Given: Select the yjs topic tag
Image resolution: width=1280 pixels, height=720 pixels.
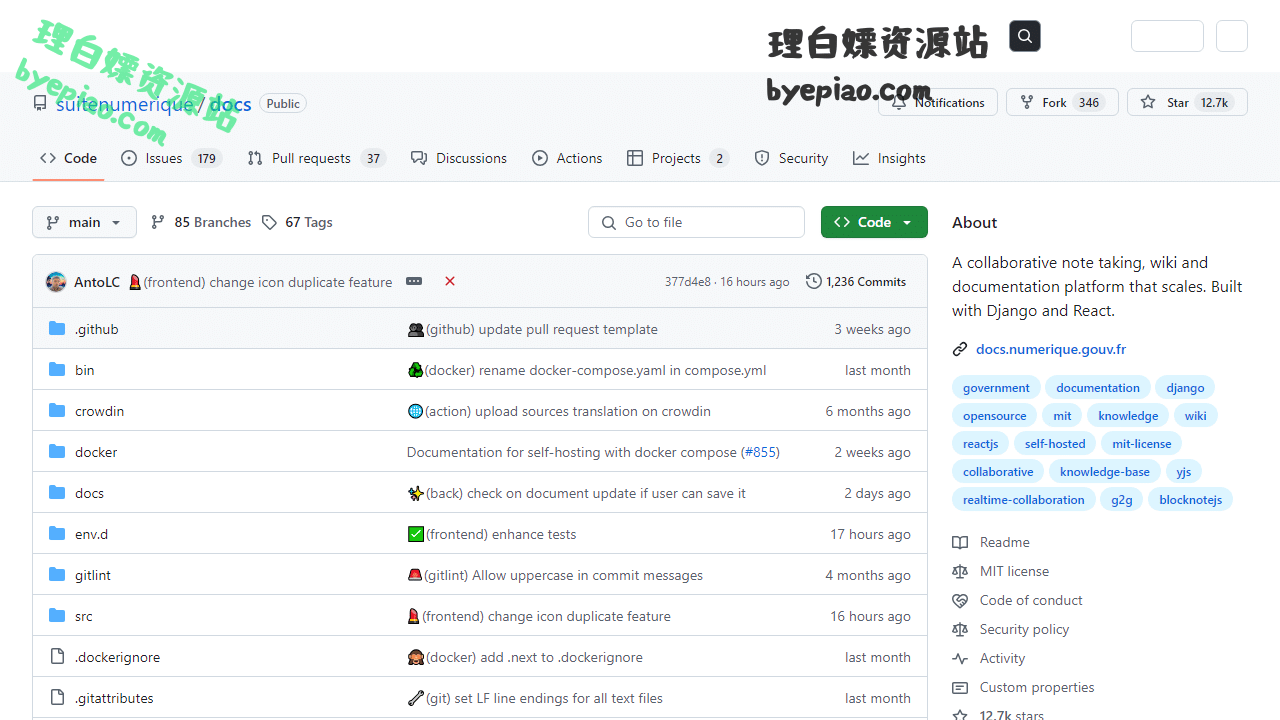Looking at the screenshot, I should pos(1184,472).
